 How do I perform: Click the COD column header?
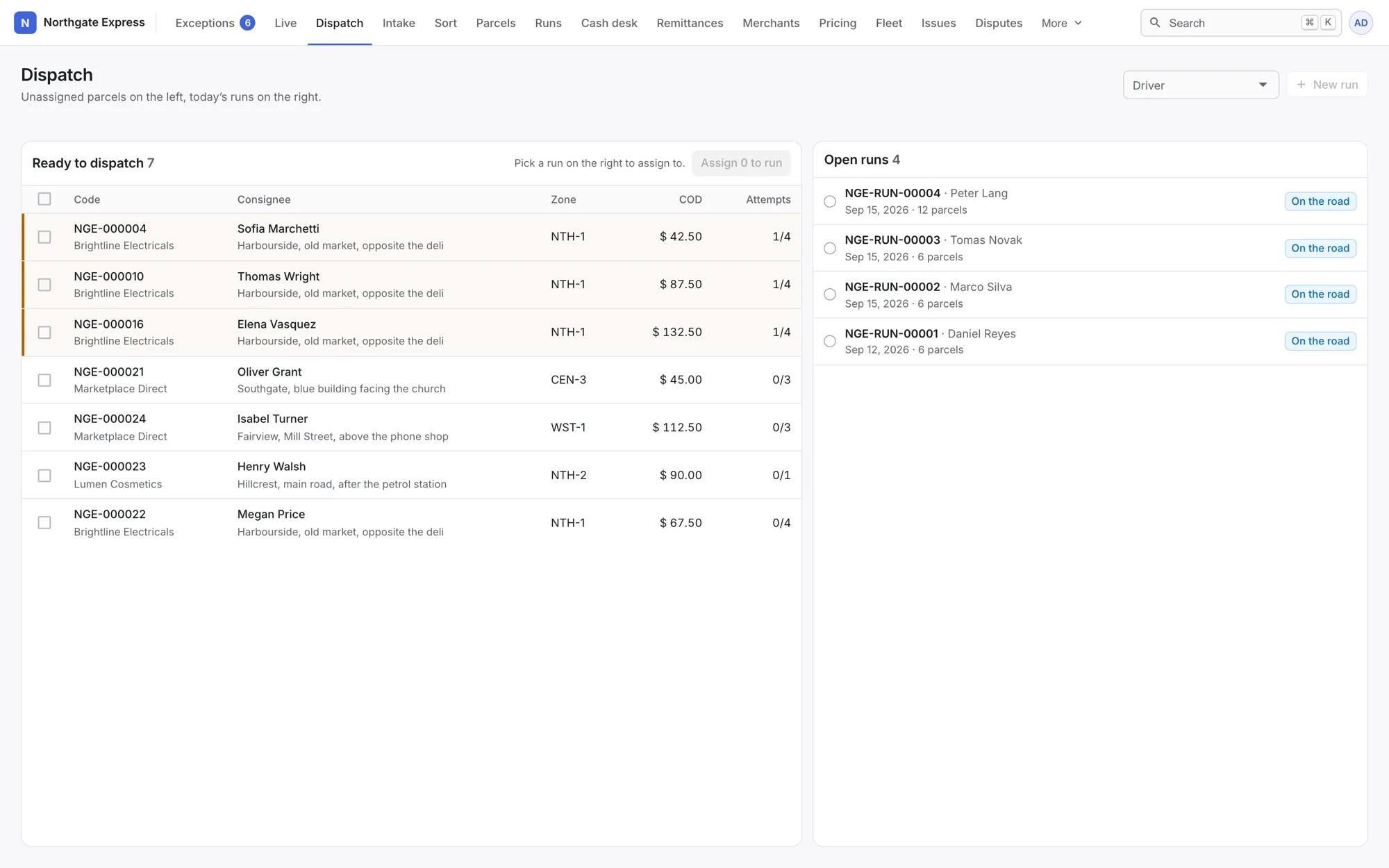(690, 199)
